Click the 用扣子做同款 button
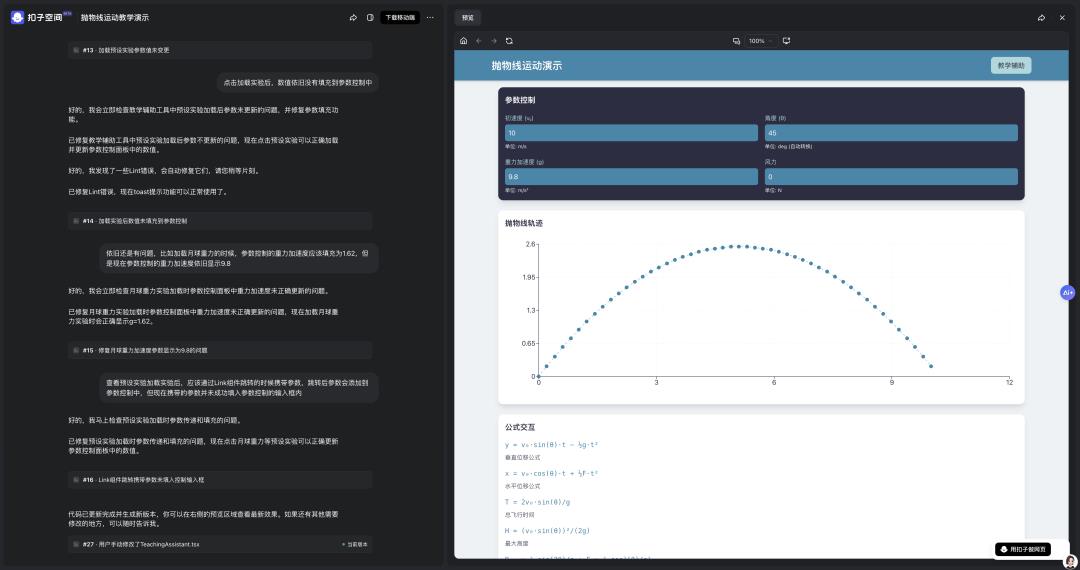This screenshot has width=1080, height=570. (x=1025, y=549)
